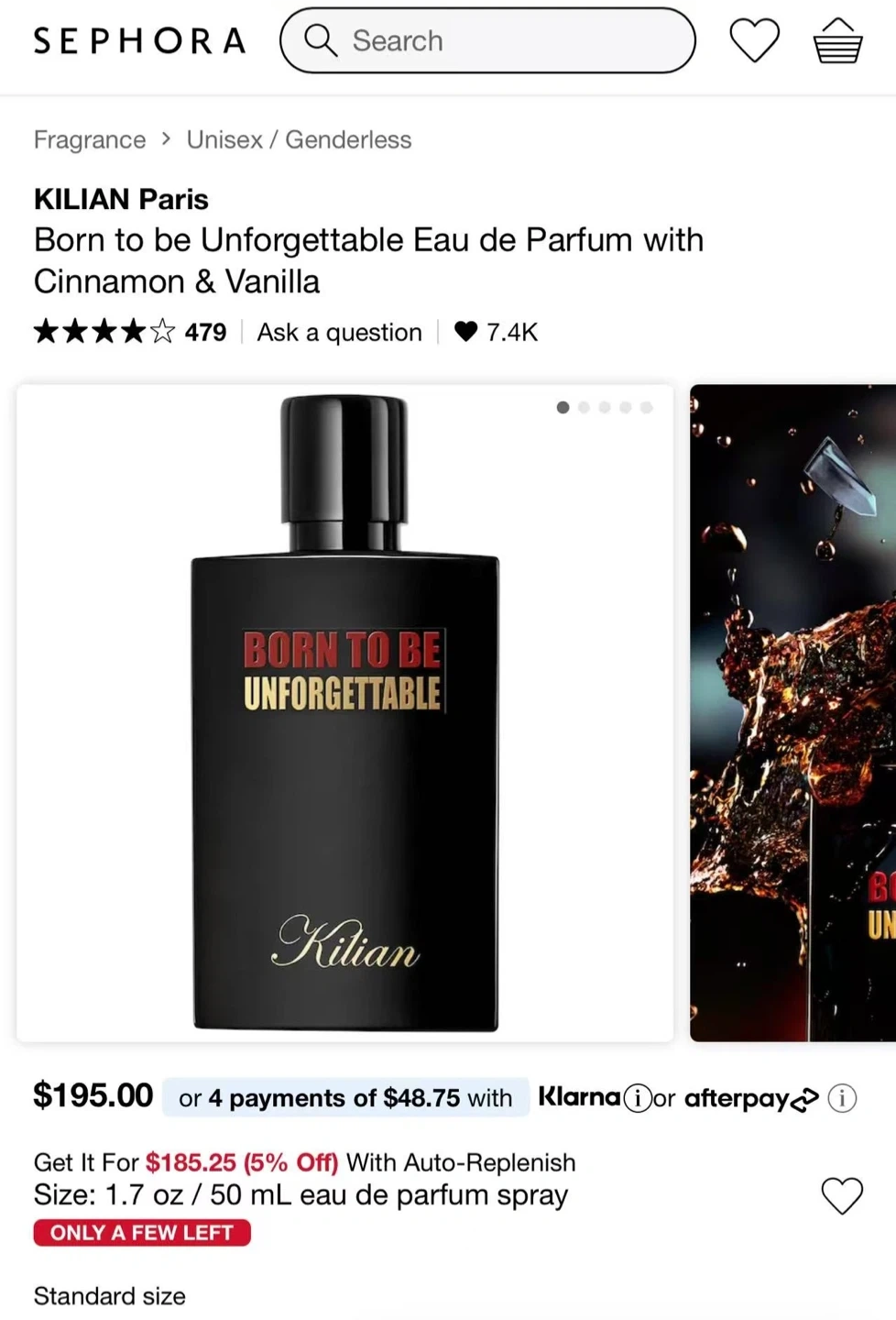Click the search magnifier icon

[x=321, y=40]
